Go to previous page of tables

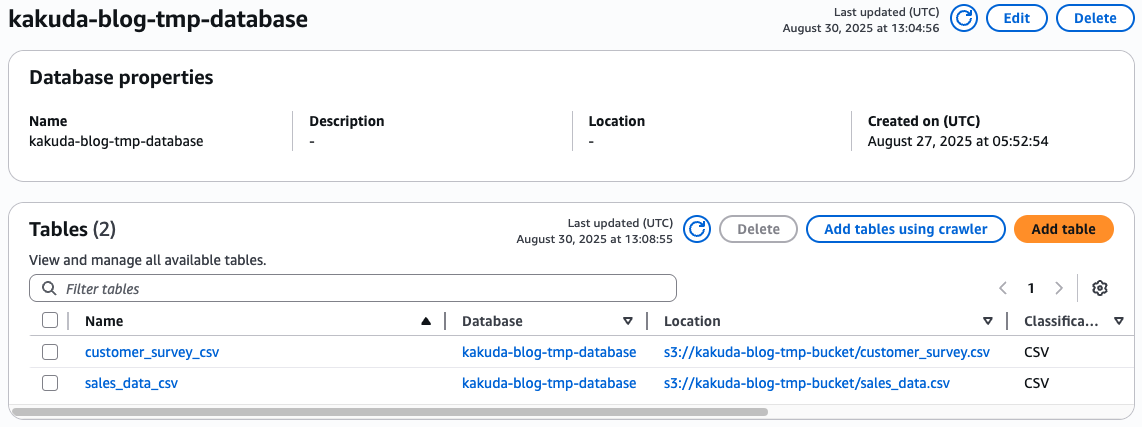coord(1003,288)
